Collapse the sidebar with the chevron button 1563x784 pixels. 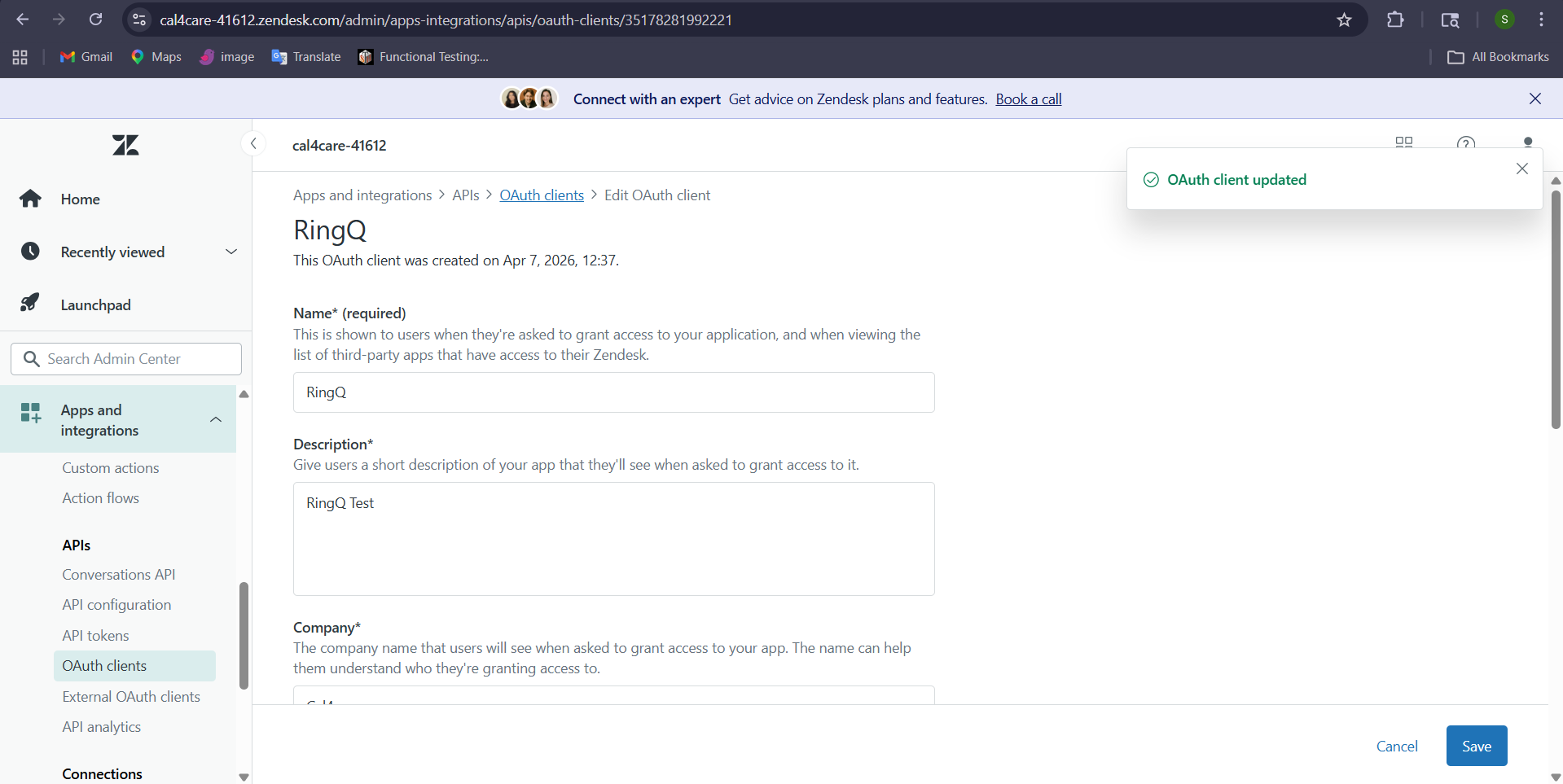(253, 144)
